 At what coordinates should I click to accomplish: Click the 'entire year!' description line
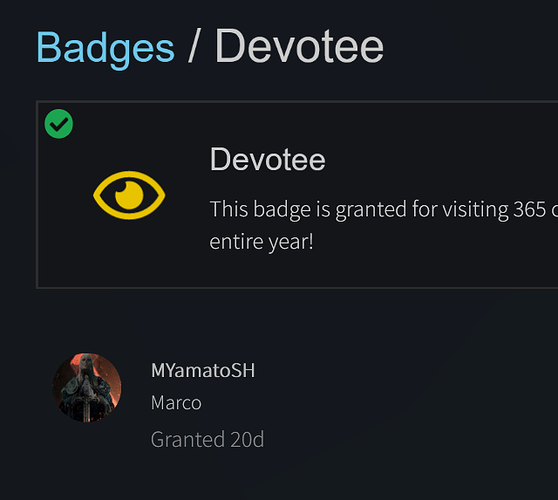click(x=261, y=242)
